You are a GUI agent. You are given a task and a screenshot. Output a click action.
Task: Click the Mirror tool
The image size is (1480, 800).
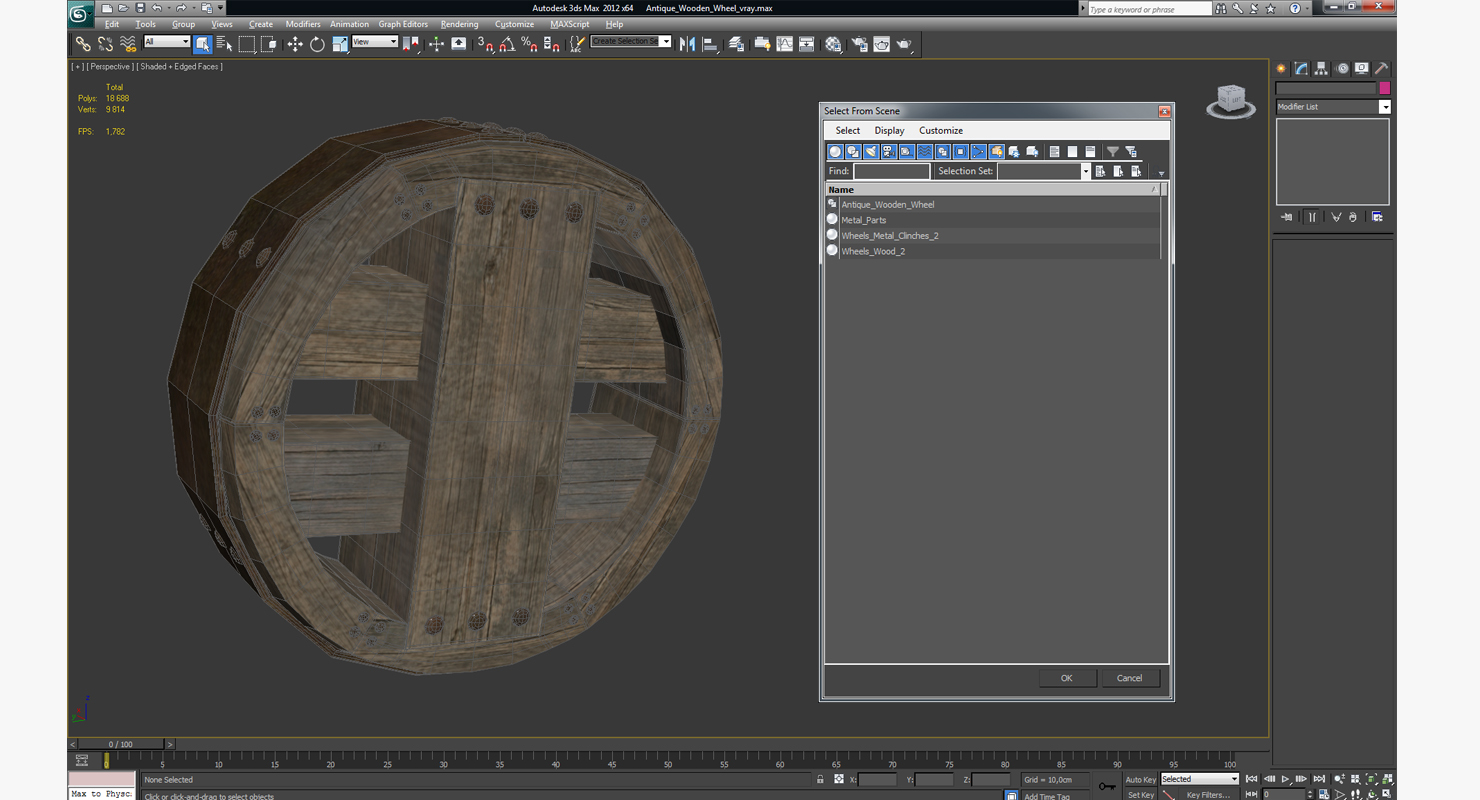coord(687,44)
